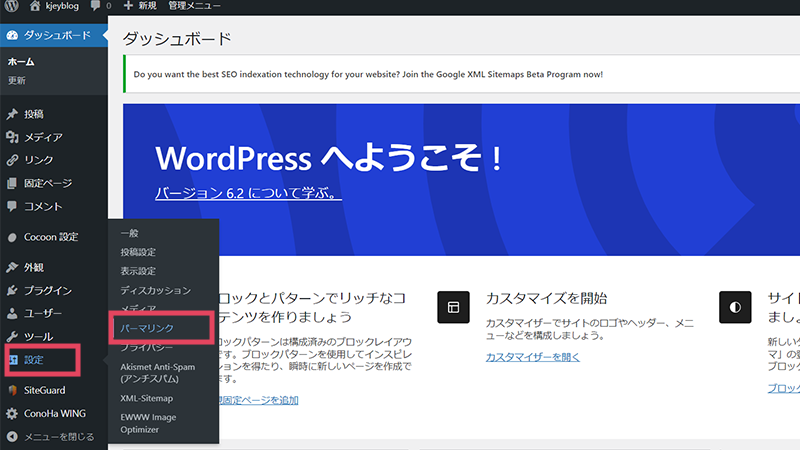Click the SiteGuard shield icon
800x450 pixels.
12,390
